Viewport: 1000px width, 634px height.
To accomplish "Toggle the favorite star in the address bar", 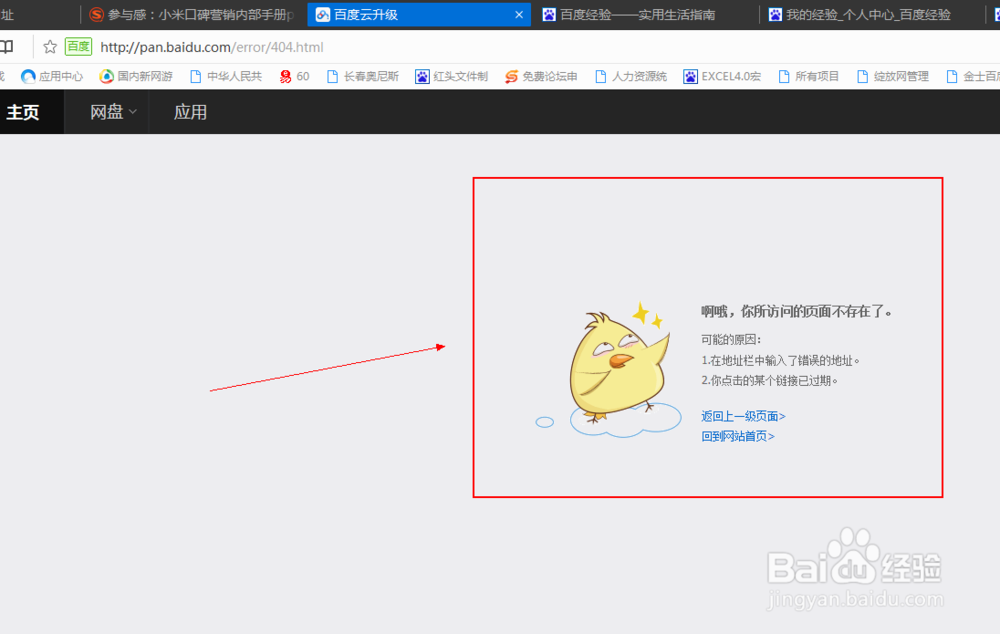I will coord(48,46).
